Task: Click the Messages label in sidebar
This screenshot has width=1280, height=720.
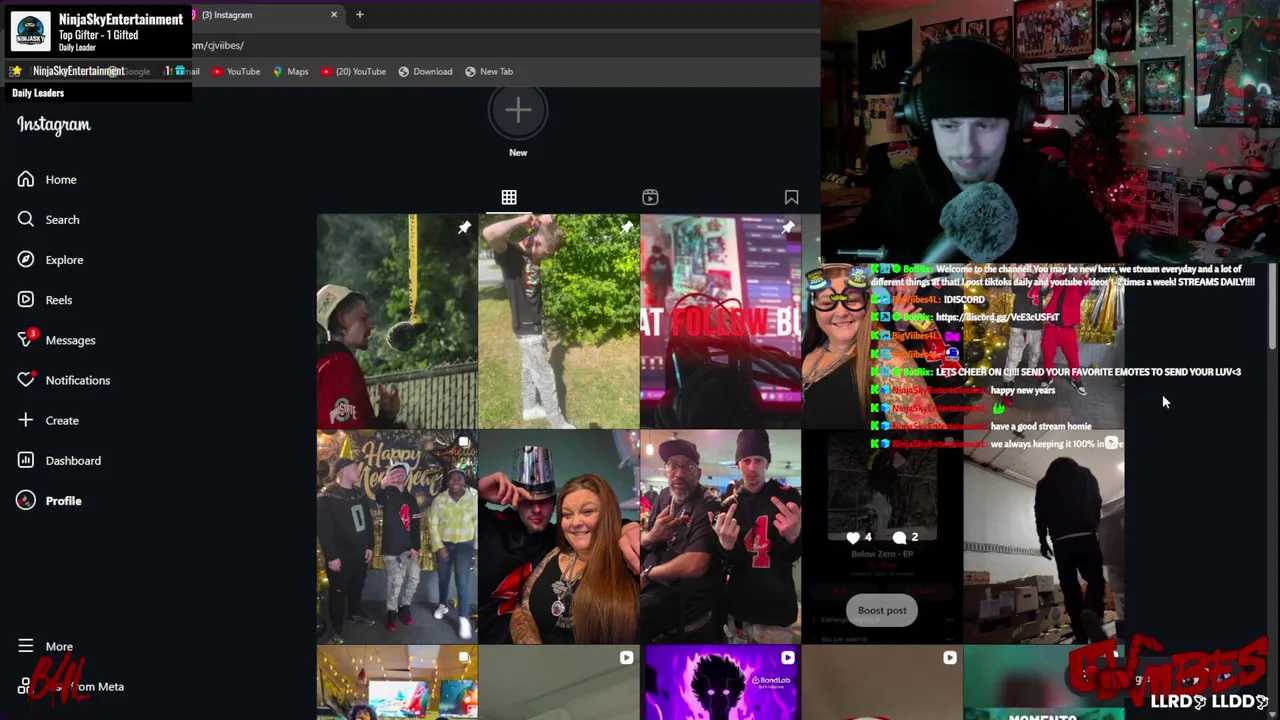Action: tap(70, 340)
